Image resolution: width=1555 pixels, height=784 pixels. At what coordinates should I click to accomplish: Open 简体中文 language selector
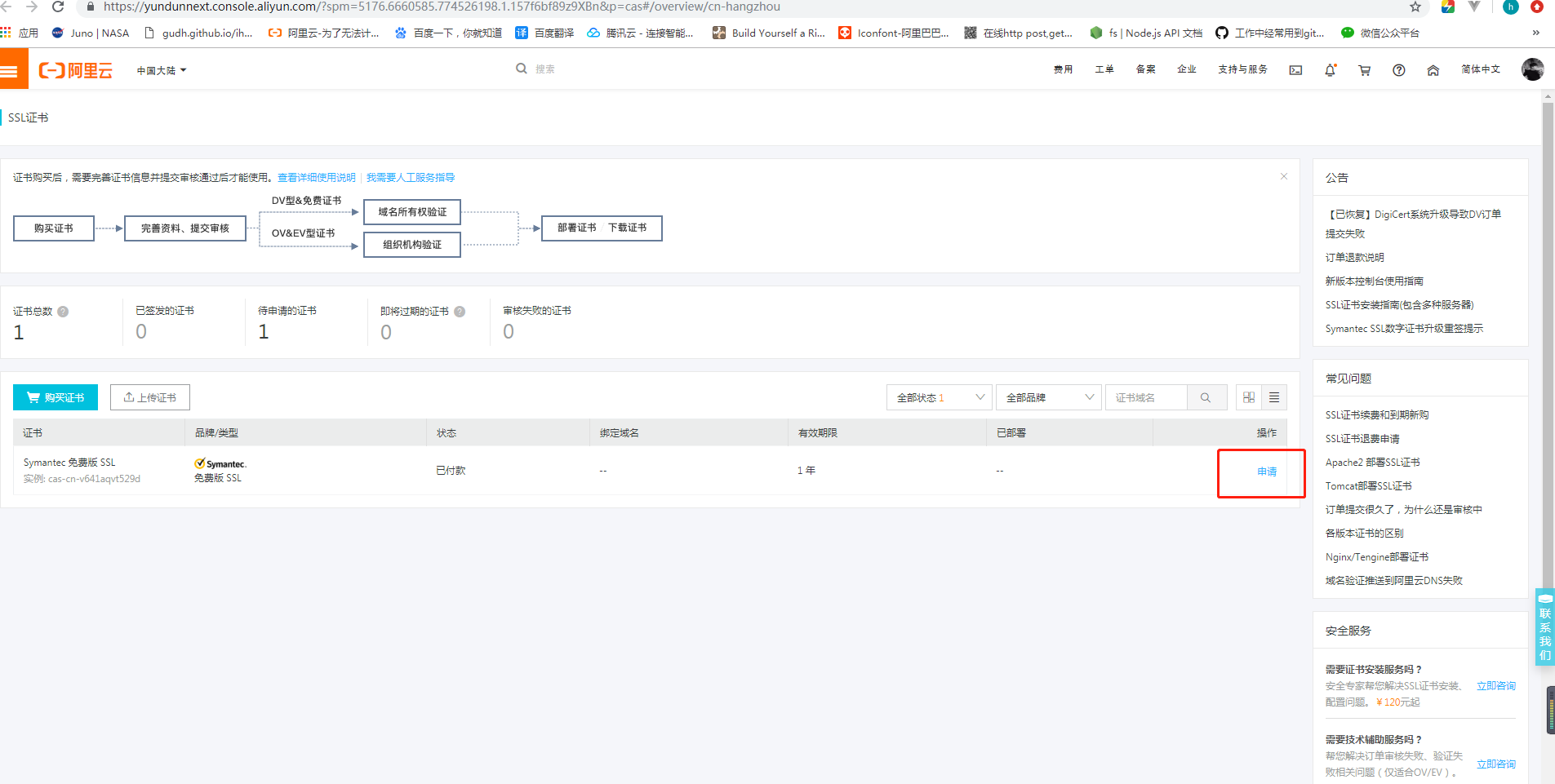pyautogui.click(x=1480, y=69)
